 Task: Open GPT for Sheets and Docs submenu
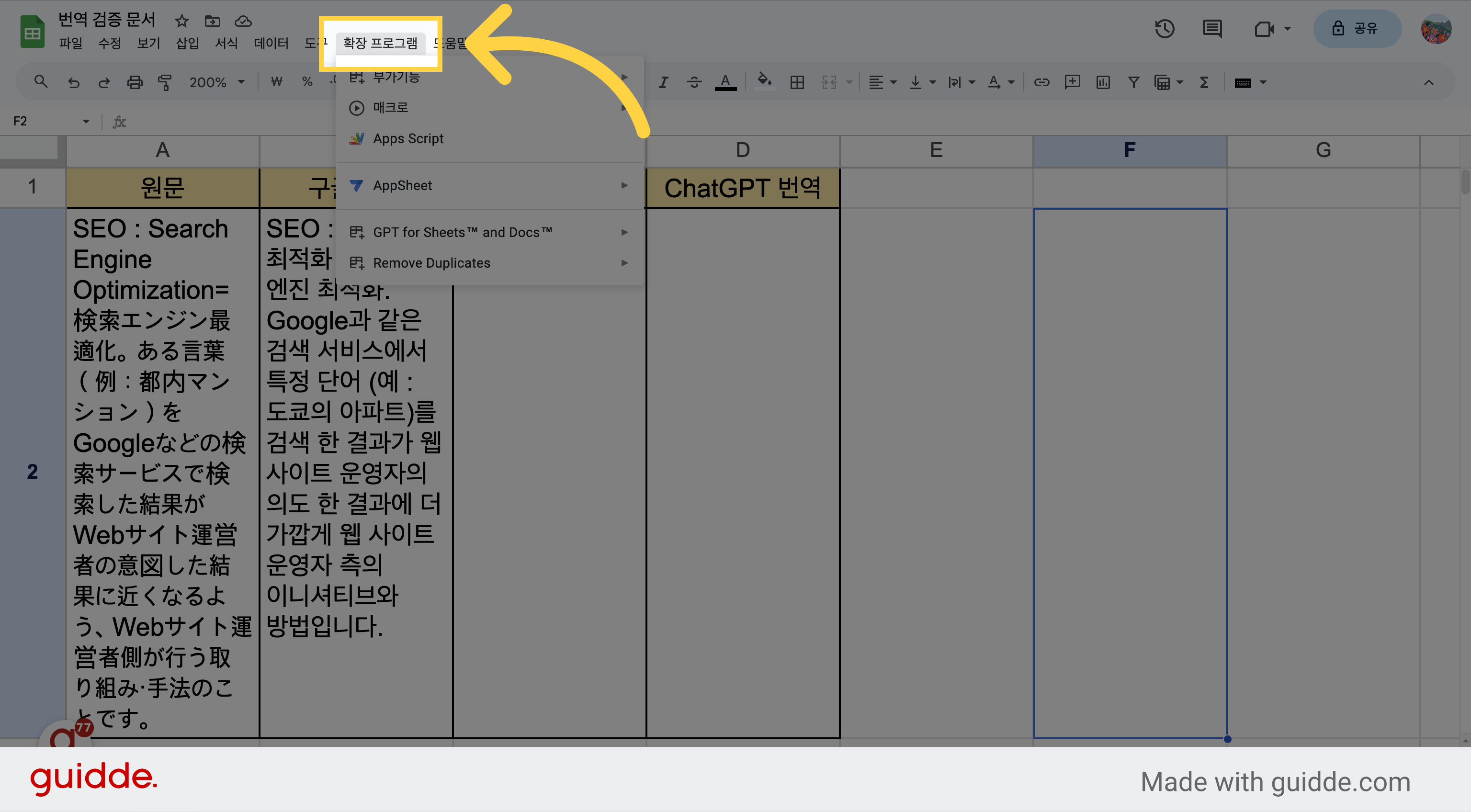click(x=489, y=232)
